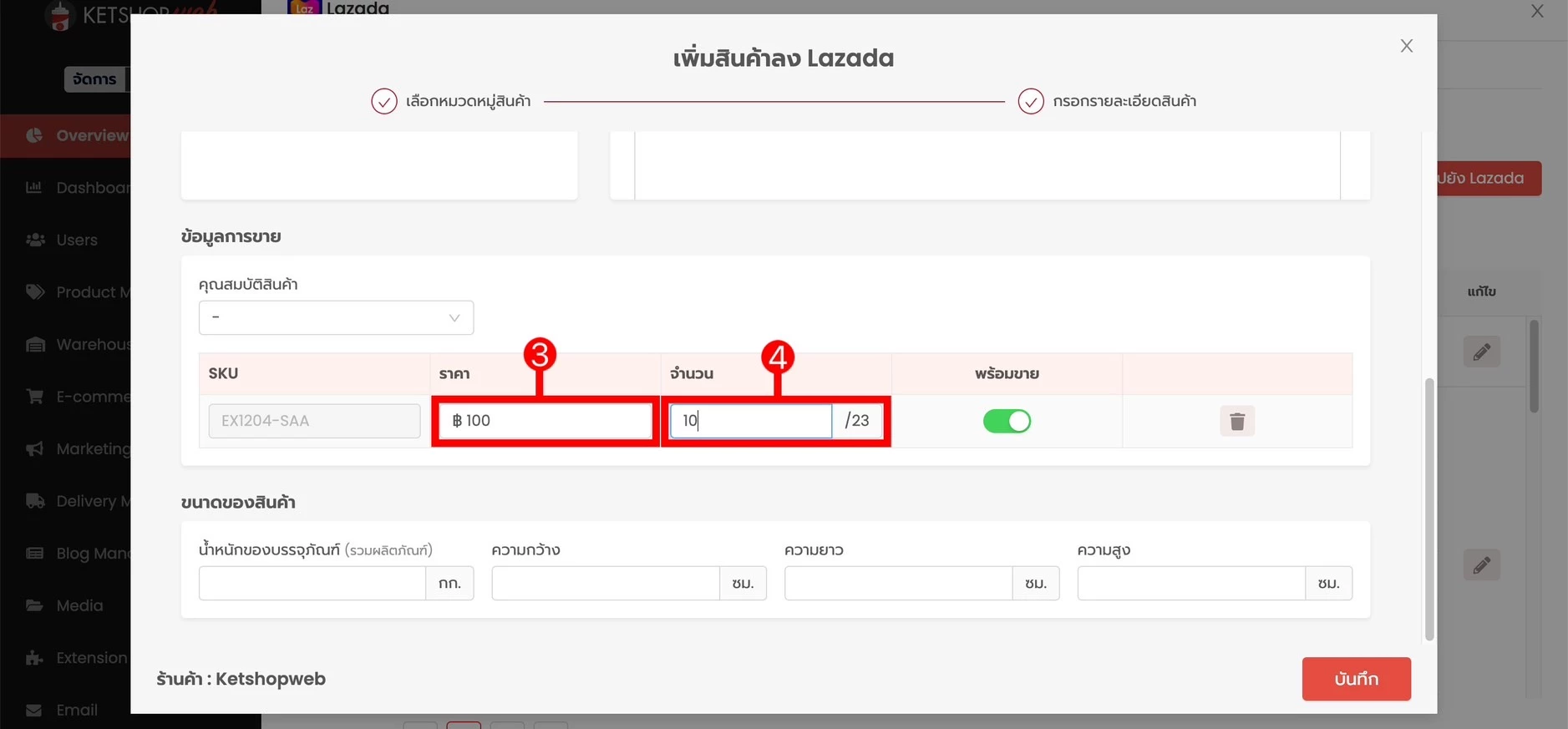Image resolution: width=1568 pixels, height=729 pixels.
Task: Open Extension in the sidebar
Action: pyautogui.click(x=65, y=658)
